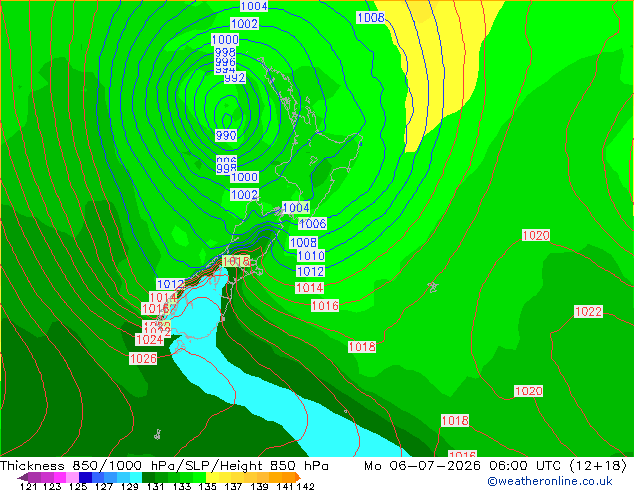Click the legend value 139
The width and height of the screenshot is (634, 490).
pos(259,486)
